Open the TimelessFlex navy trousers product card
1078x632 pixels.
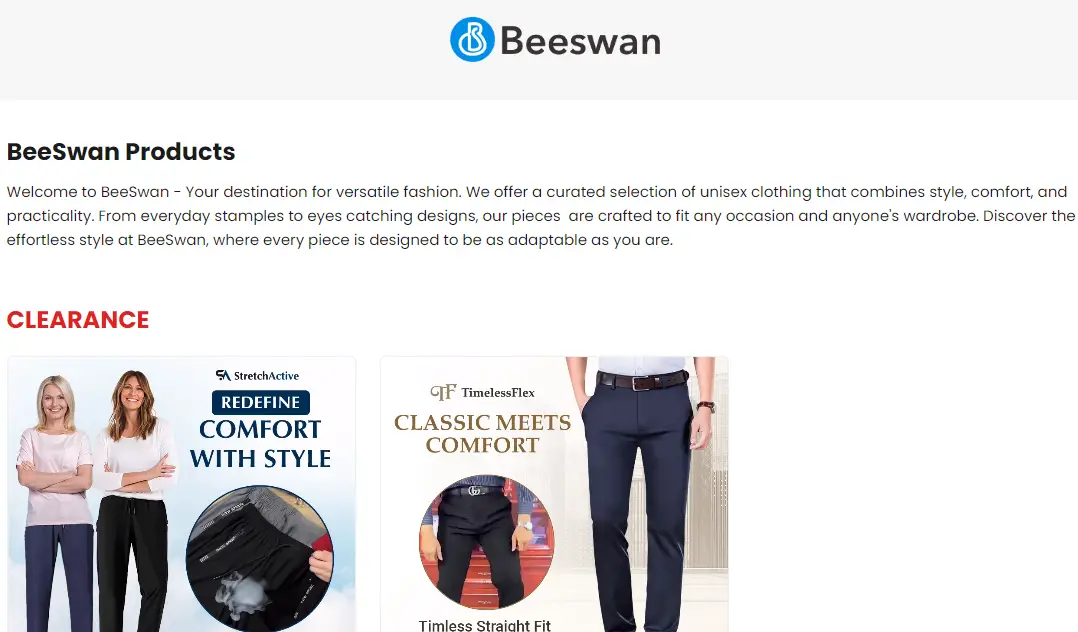(x=554, y=494)
